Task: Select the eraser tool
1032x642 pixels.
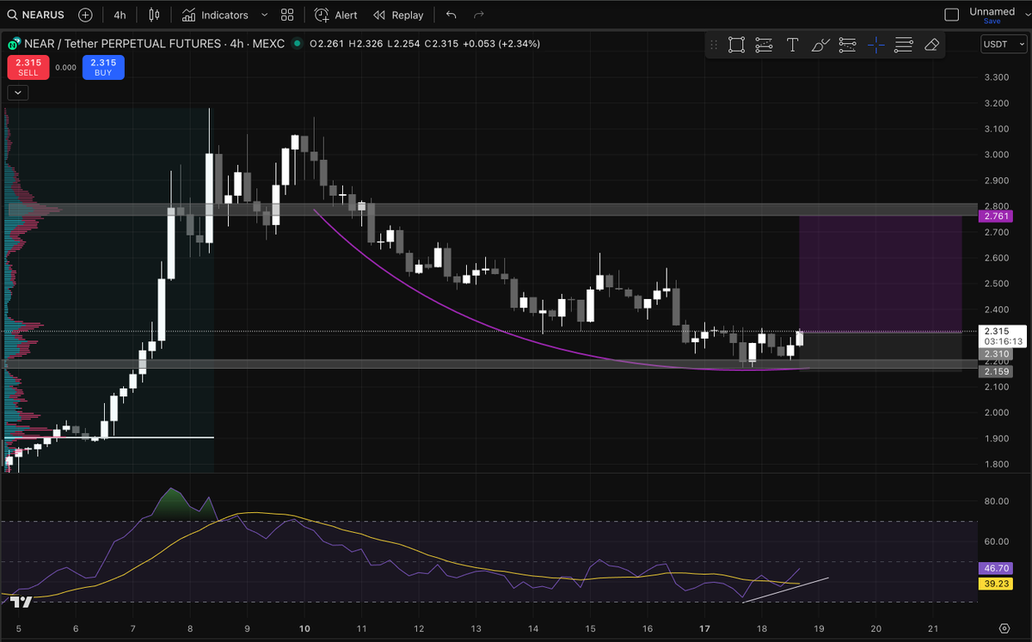Action: coord(932,45)
